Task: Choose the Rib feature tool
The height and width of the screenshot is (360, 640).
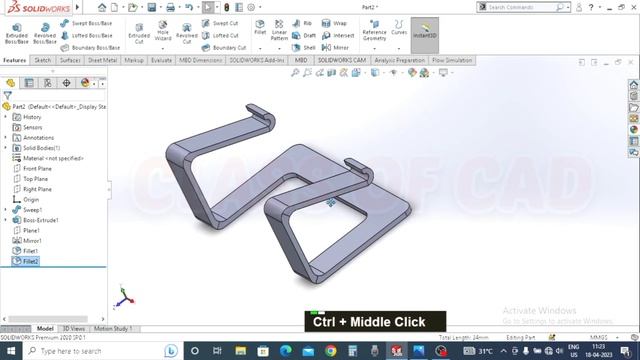Action: [302, 23]
